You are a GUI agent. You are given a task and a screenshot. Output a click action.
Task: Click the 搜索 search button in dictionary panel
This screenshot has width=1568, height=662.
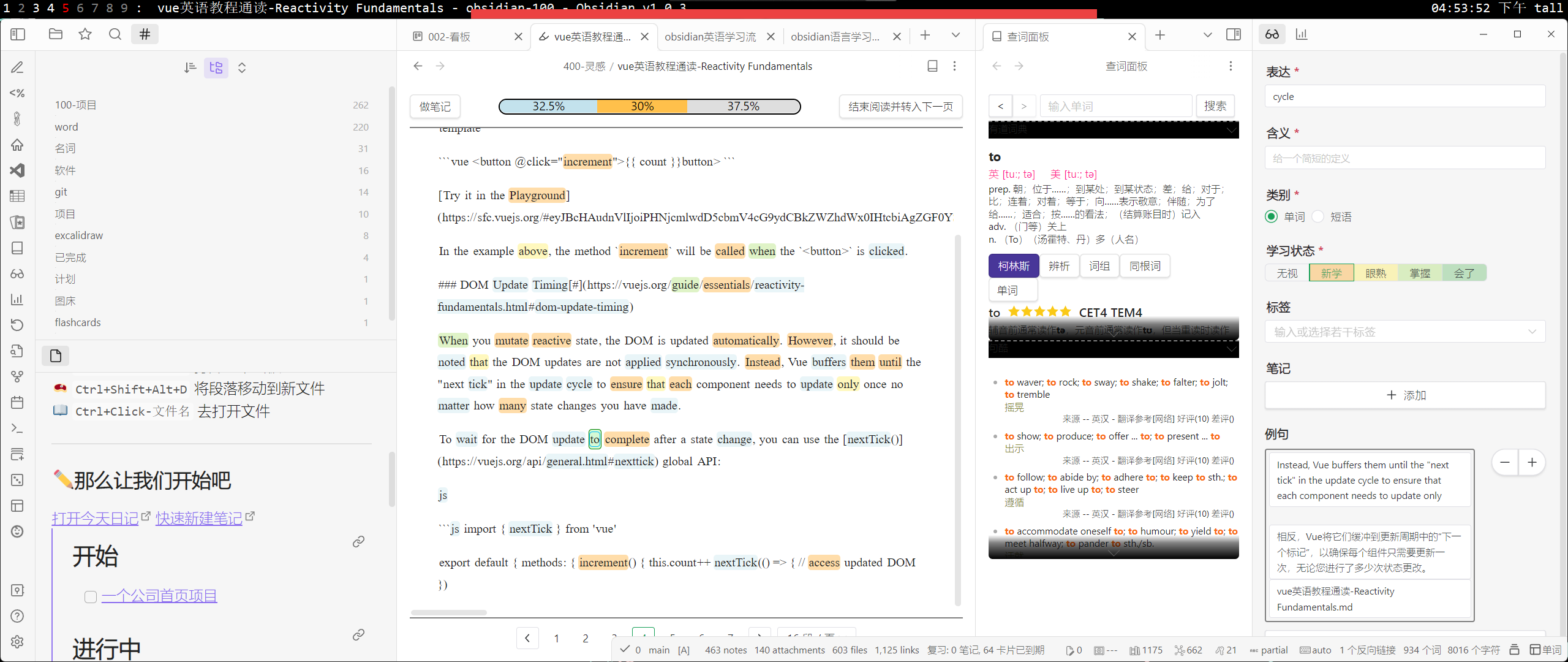(1216, 105)
